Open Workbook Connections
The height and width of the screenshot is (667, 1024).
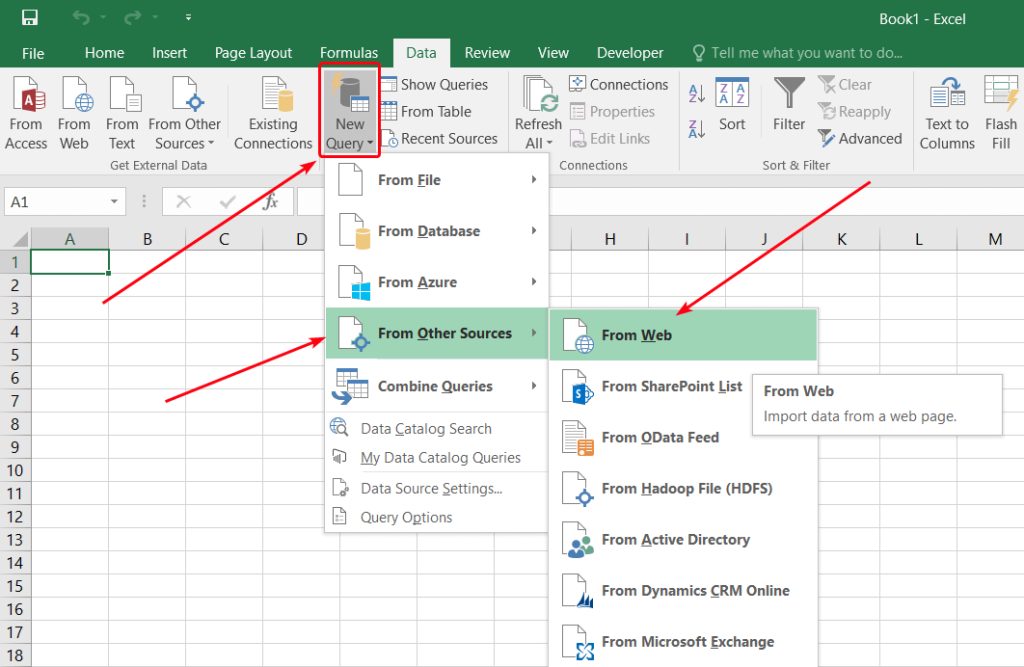coord(619,84)
